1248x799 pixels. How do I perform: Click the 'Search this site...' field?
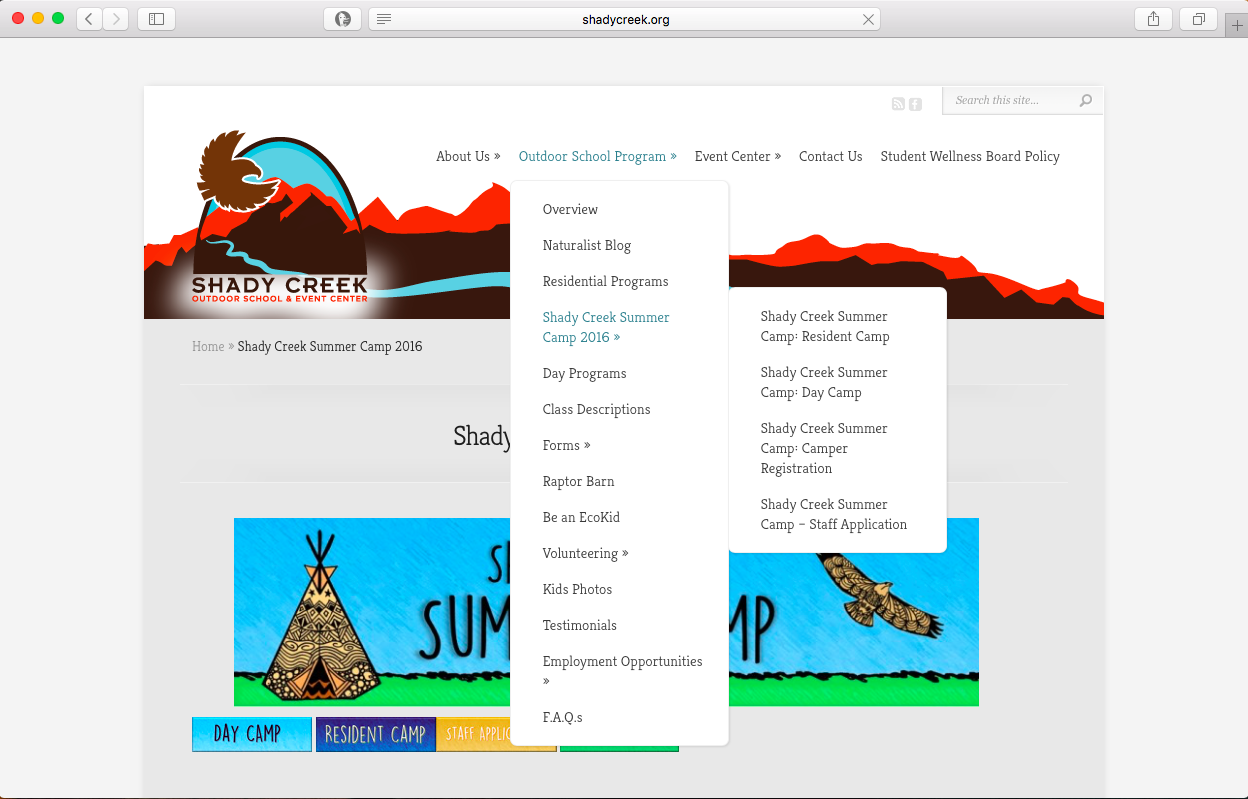(1012, 100)
